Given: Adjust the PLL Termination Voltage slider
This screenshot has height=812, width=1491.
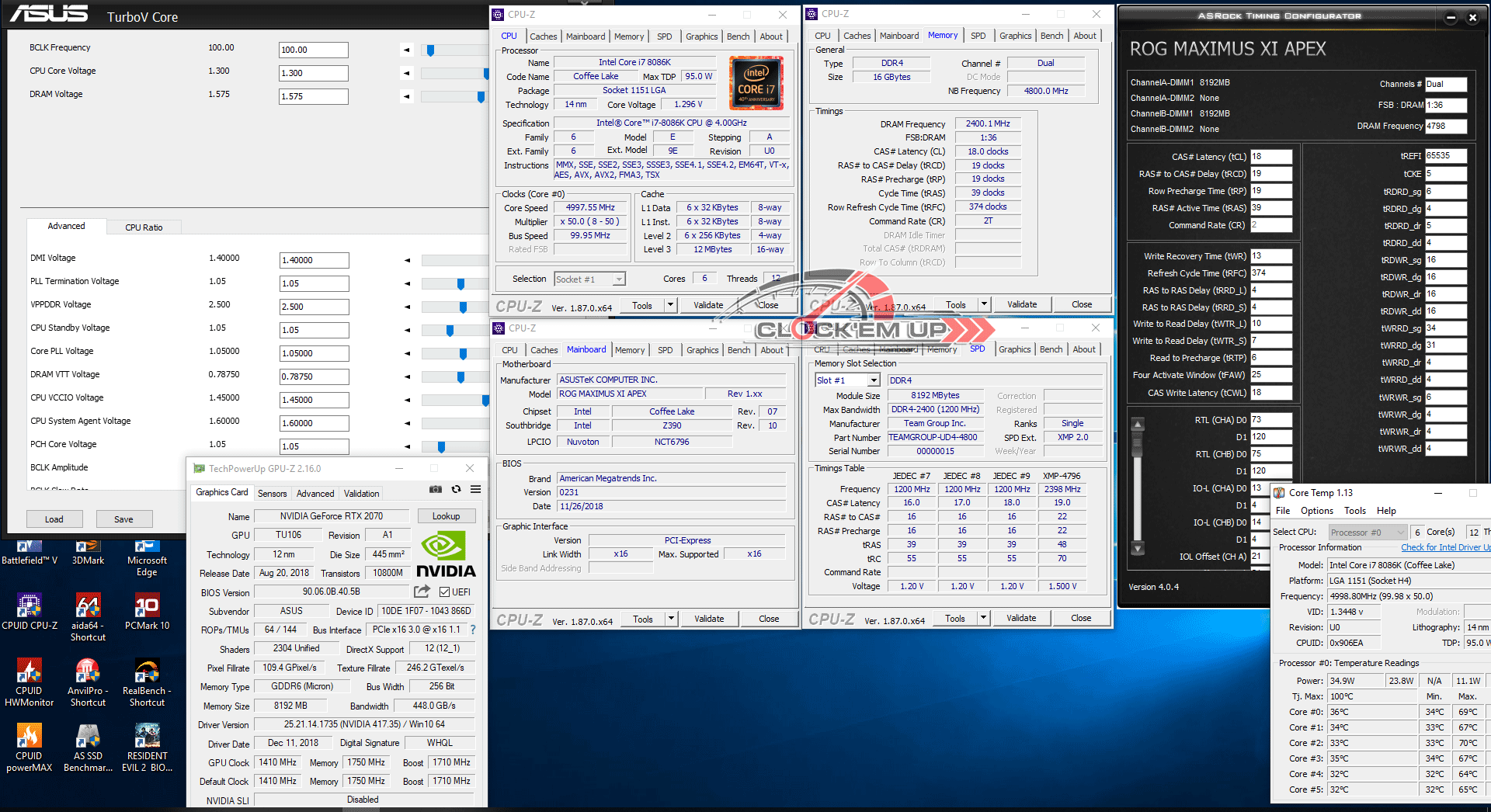Looking at the screenshot, I should 461,284.
